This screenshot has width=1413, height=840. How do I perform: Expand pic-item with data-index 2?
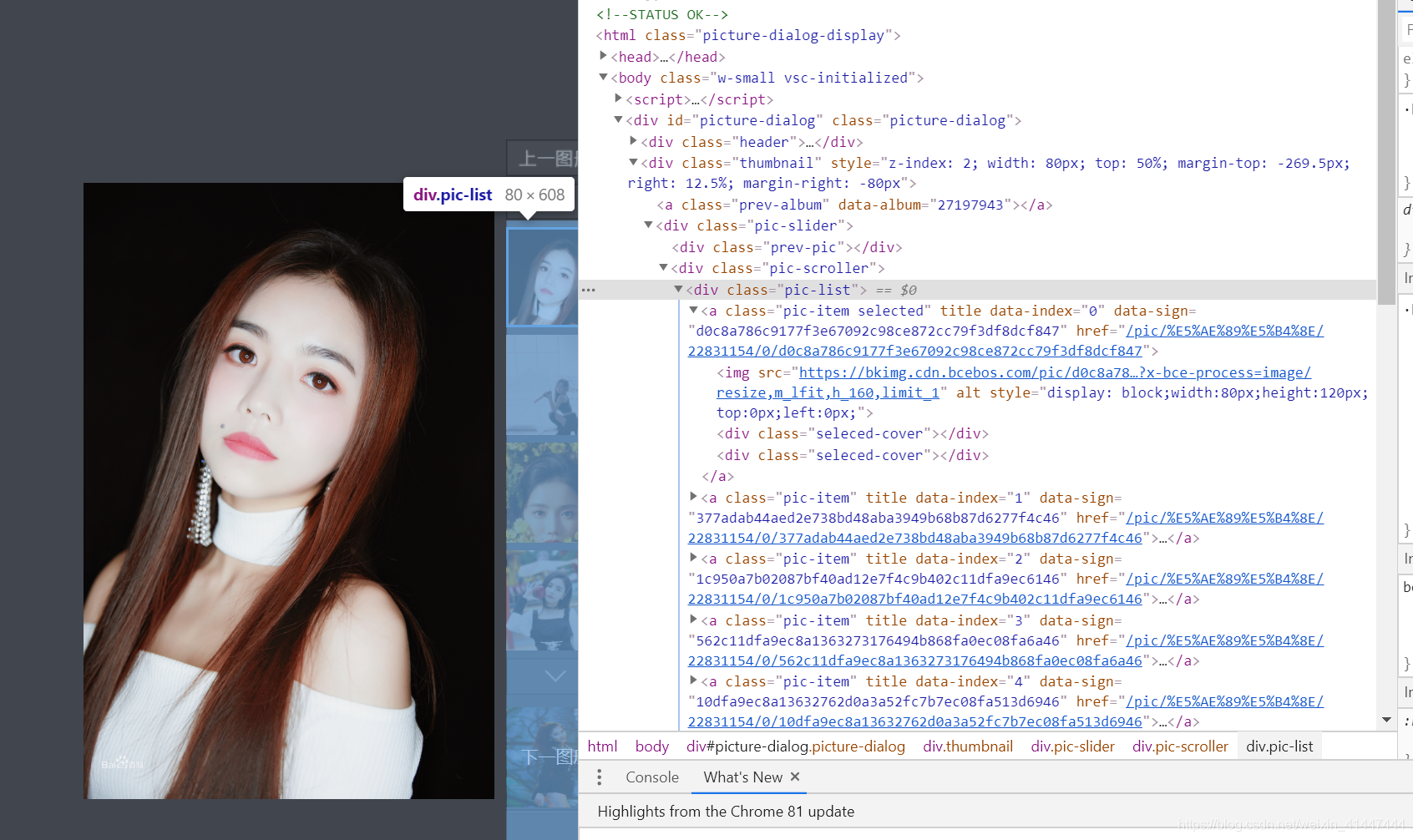[x=693, y=558]
